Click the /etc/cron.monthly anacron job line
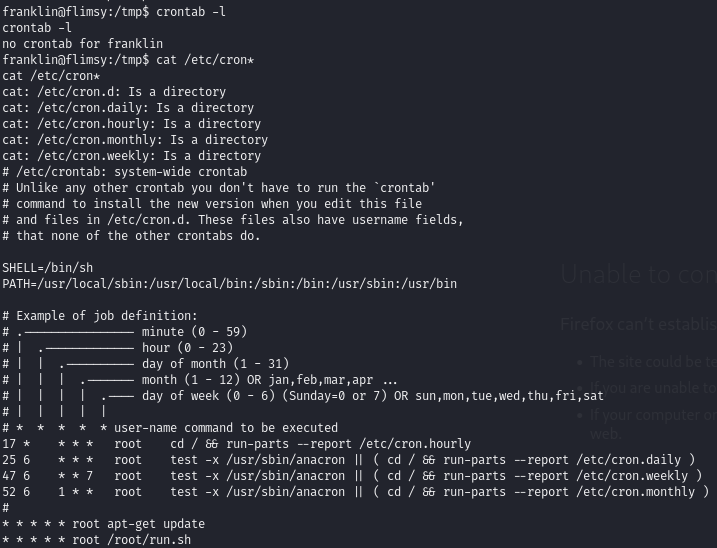This screenshot has width=717, height=548. [355, 491]
